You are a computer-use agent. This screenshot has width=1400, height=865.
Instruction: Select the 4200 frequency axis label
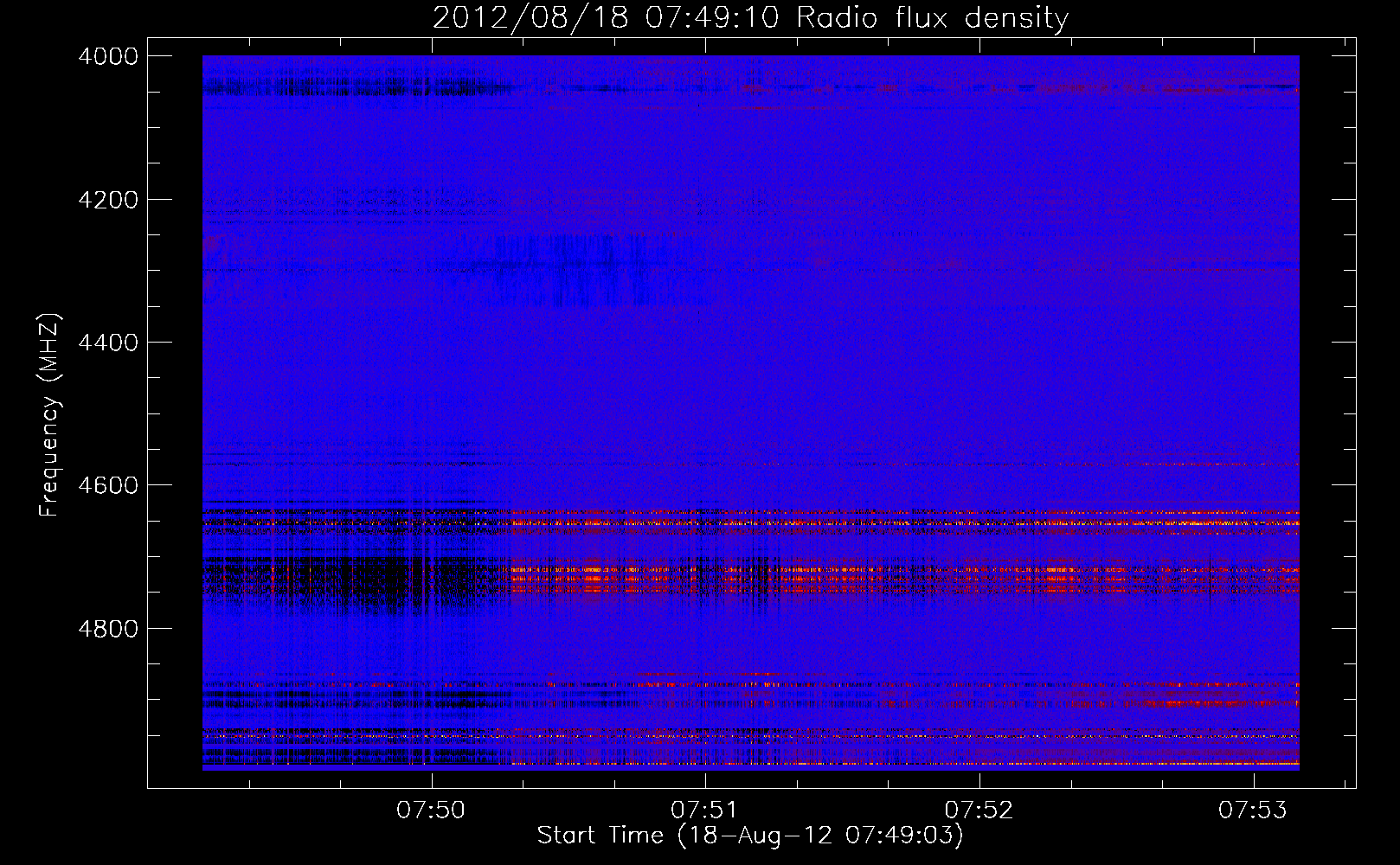pyautogui.click(x=108, y=200)
